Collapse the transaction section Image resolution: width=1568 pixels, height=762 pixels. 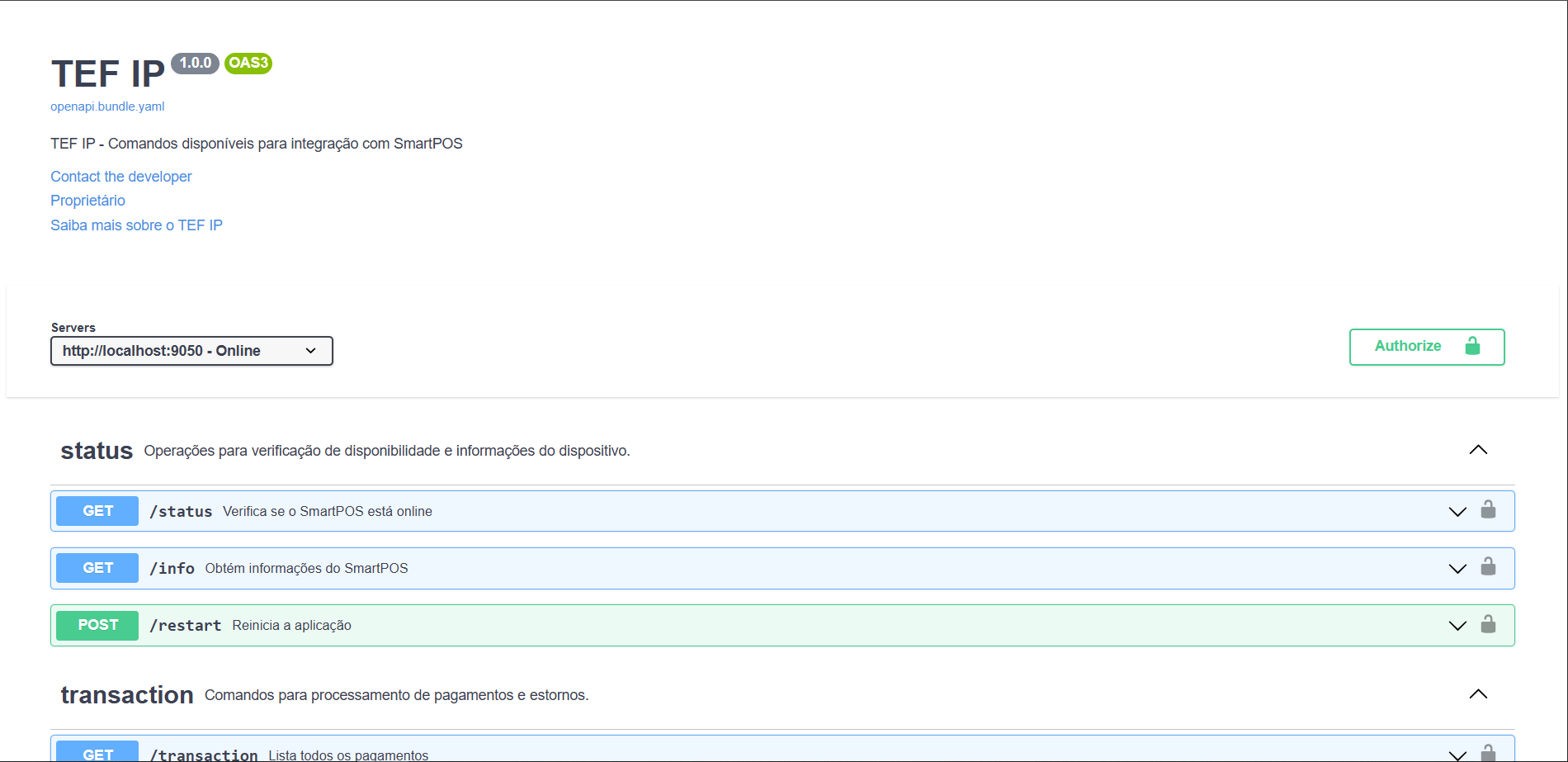pos(1478,694)
